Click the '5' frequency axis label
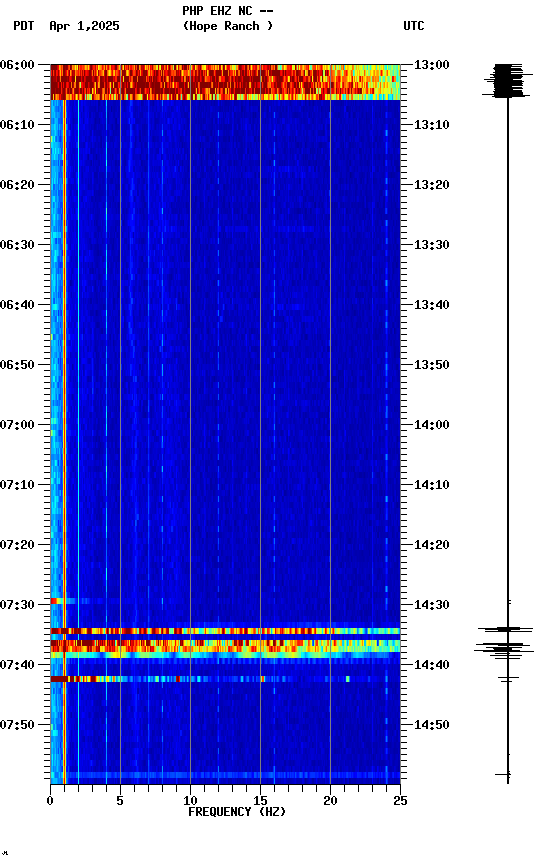Screen dimensions: 552x864 (x=120, y=801)
